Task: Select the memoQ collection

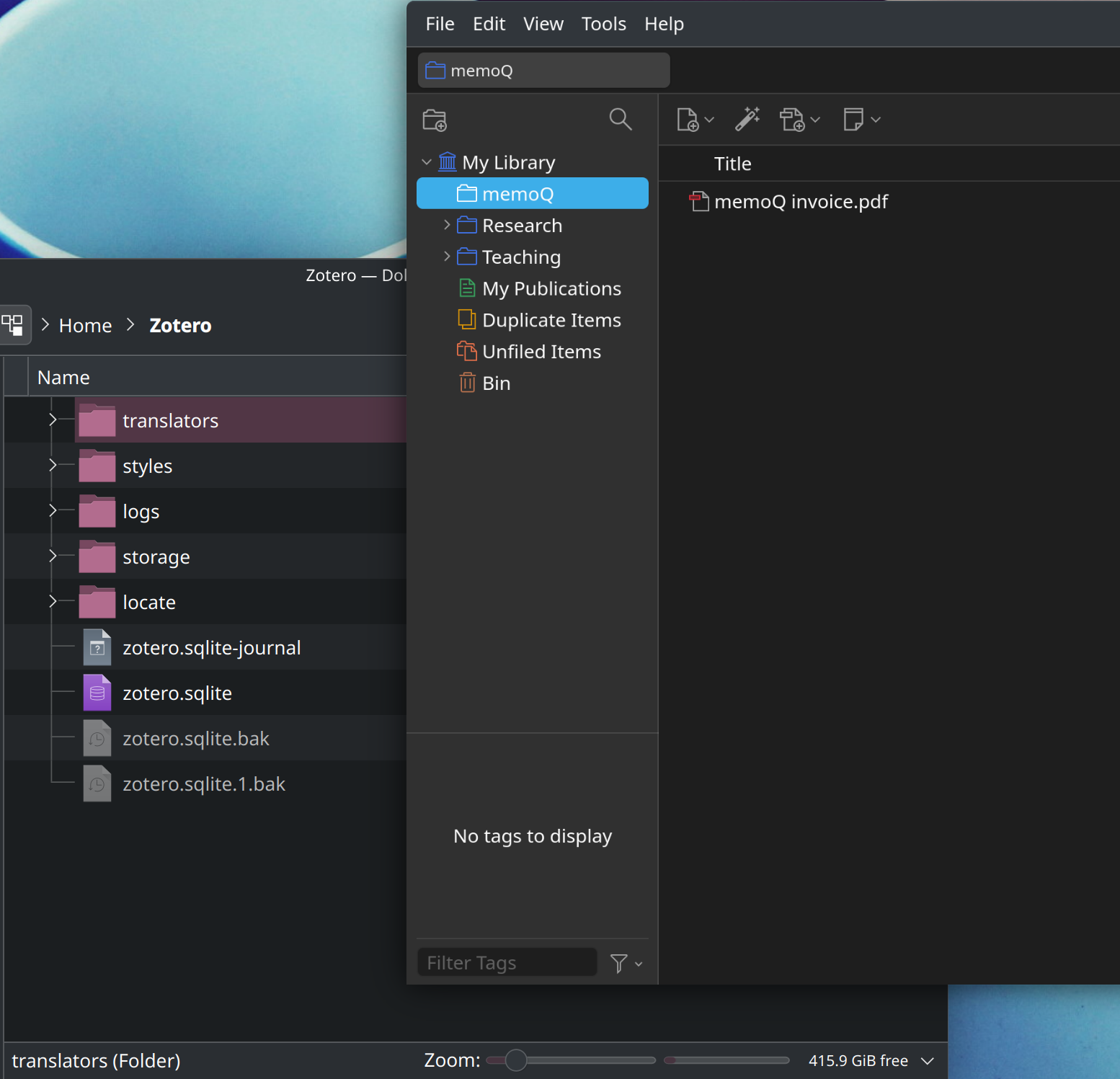Action: pos(532,193)
